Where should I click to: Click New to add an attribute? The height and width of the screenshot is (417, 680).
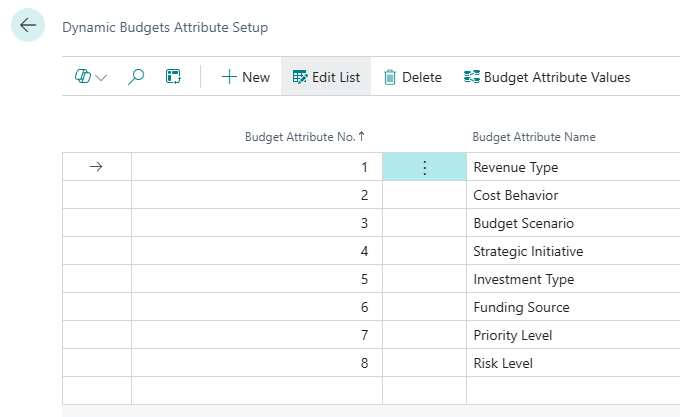[x=245, y=77]
